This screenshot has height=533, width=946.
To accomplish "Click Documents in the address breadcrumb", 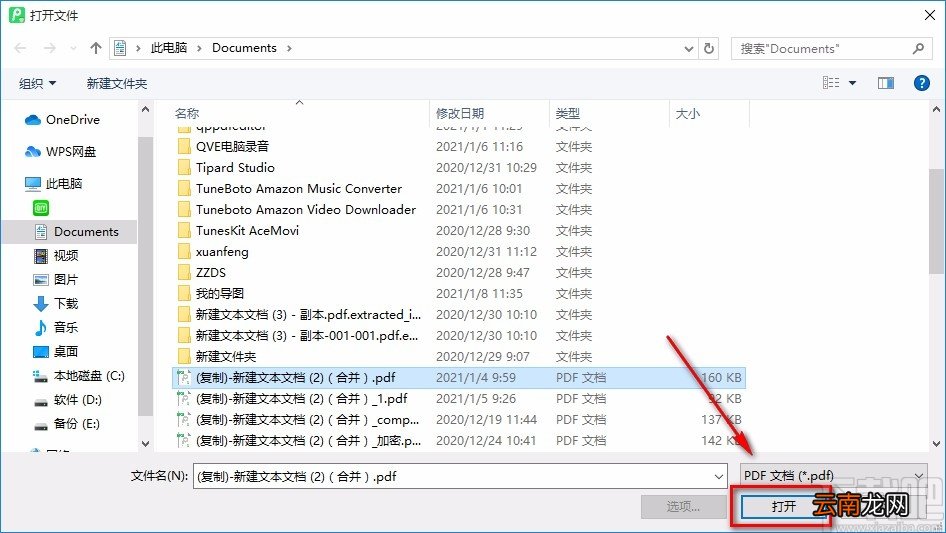I will pos(244,48).
